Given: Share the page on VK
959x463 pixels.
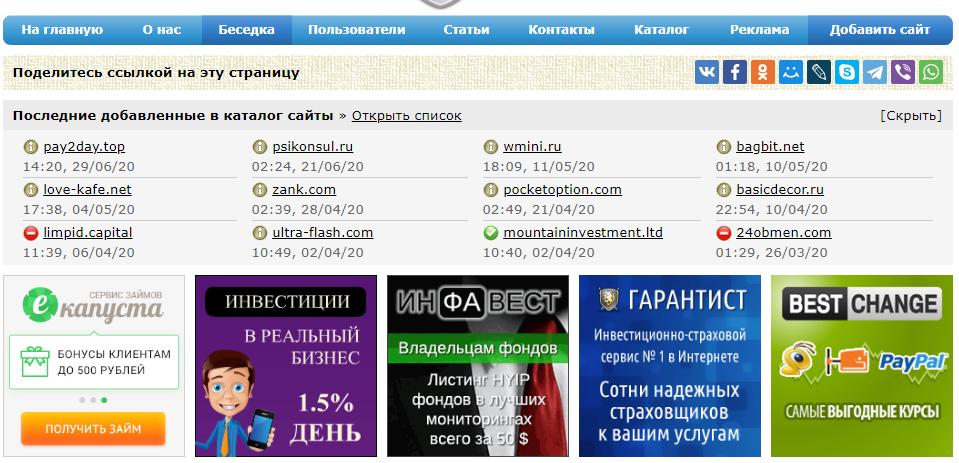Looking at the screenshot, I should 708,72.
